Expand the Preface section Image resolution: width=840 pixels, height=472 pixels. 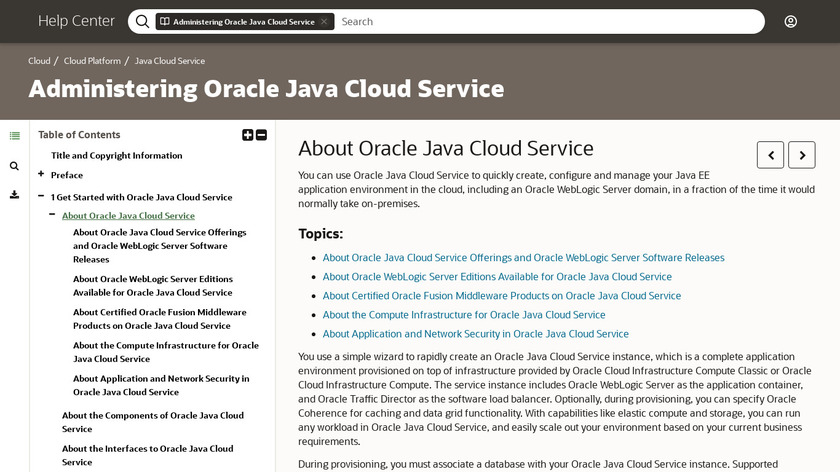pos(41,174)
